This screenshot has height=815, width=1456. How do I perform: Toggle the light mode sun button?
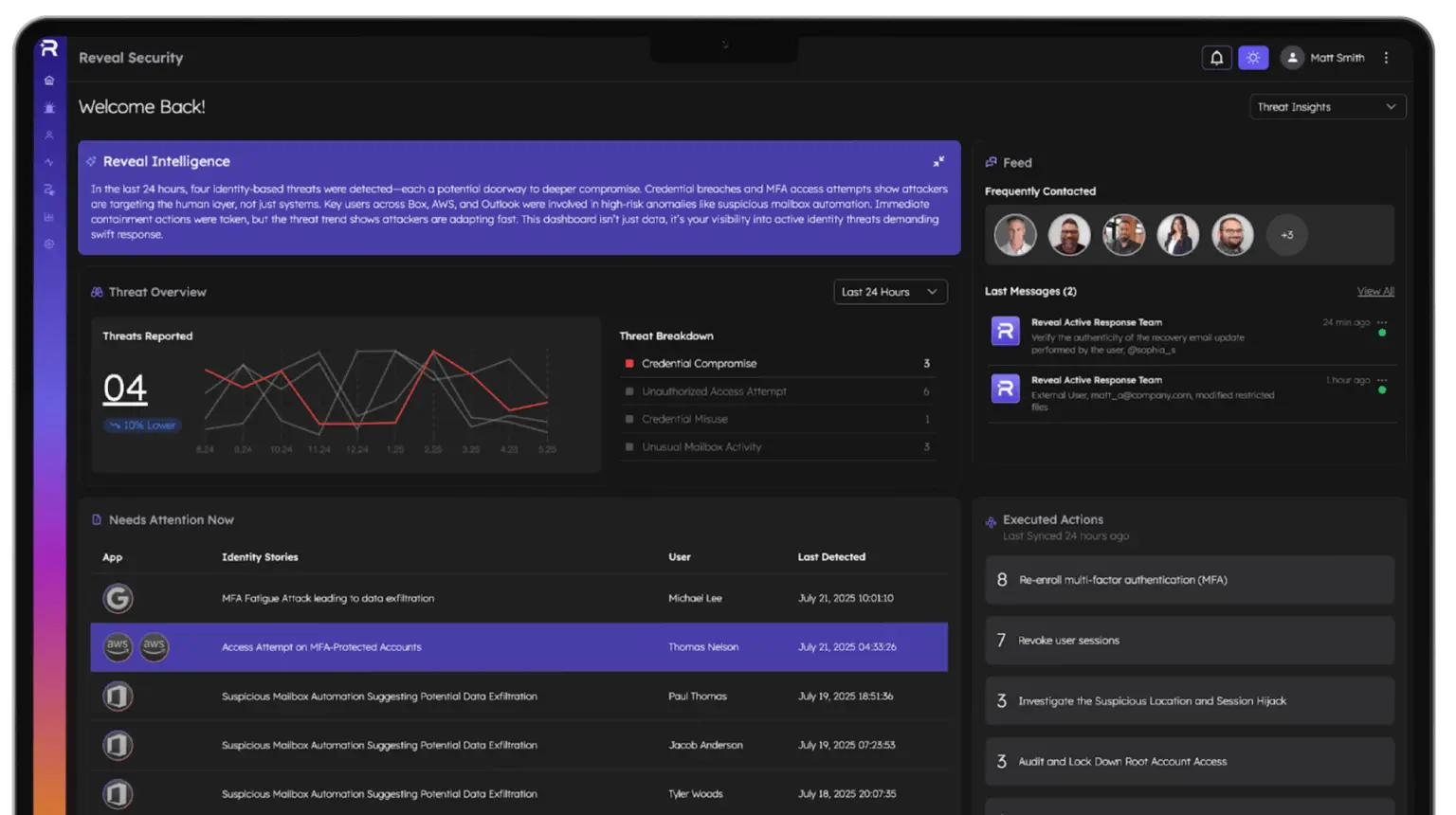tap(1253, 58)
